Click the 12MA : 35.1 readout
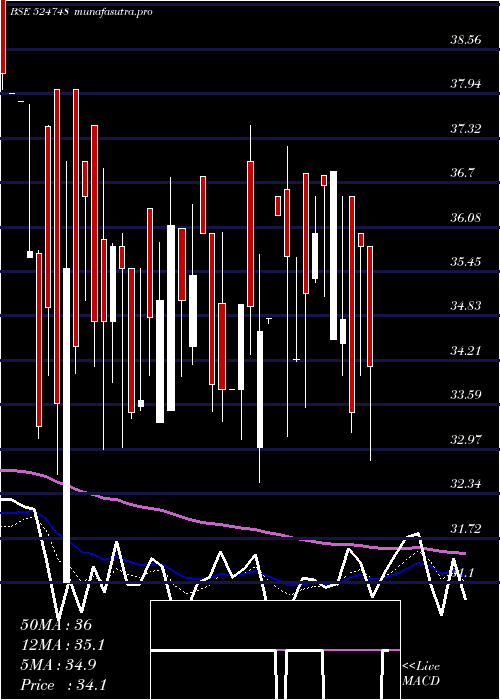The height and width of the screenshot is (700, 500). 62,645
